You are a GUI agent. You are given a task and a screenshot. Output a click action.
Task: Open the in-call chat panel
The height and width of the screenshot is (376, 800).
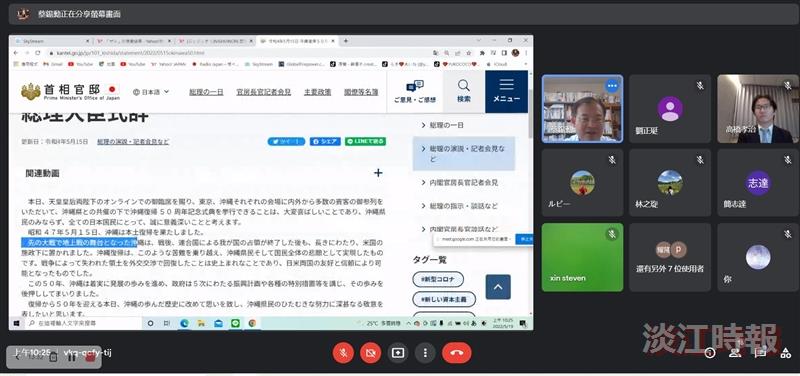761,353
